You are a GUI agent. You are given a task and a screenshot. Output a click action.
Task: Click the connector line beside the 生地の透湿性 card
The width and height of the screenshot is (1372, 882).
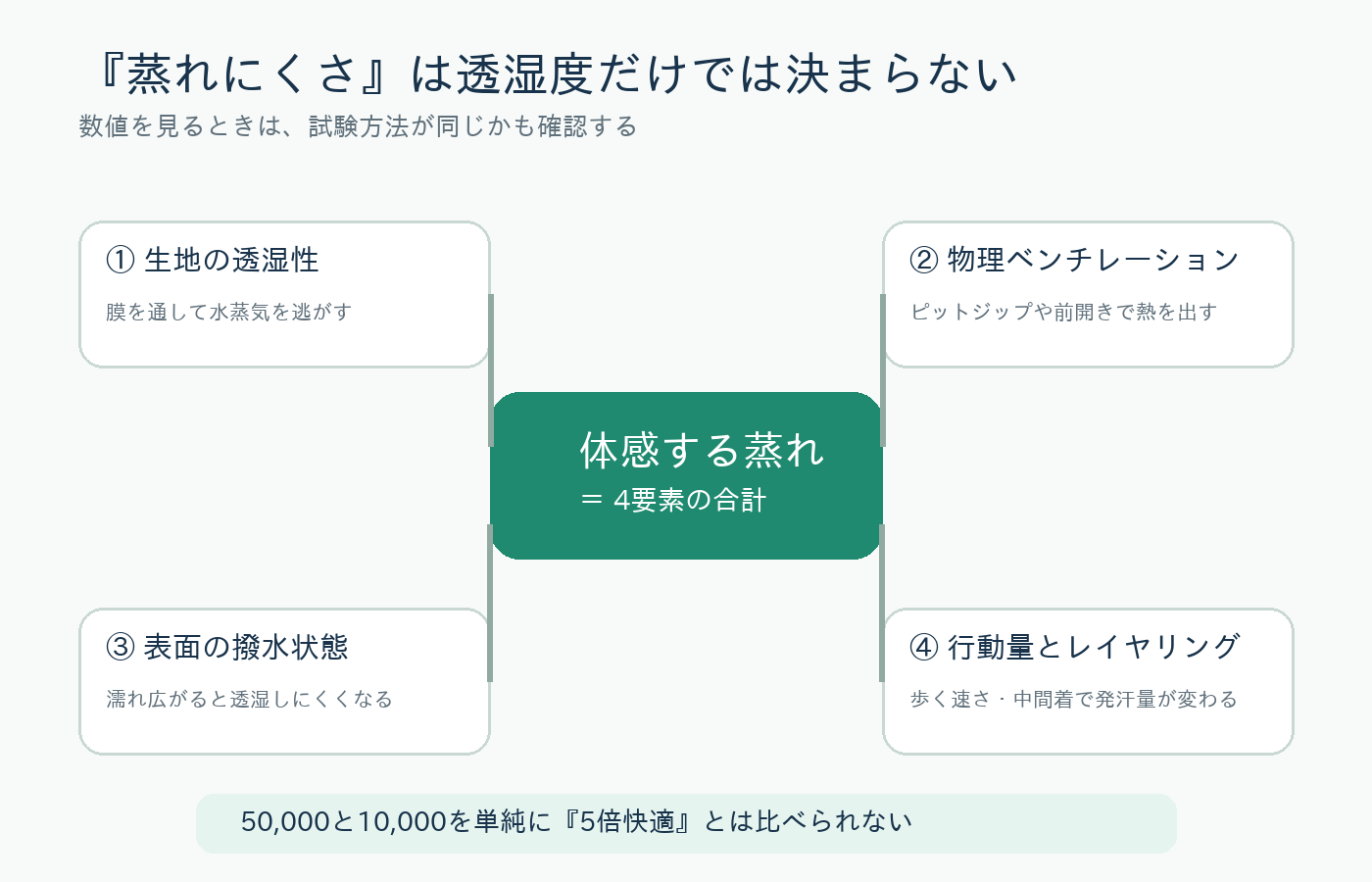click(490, 370)
